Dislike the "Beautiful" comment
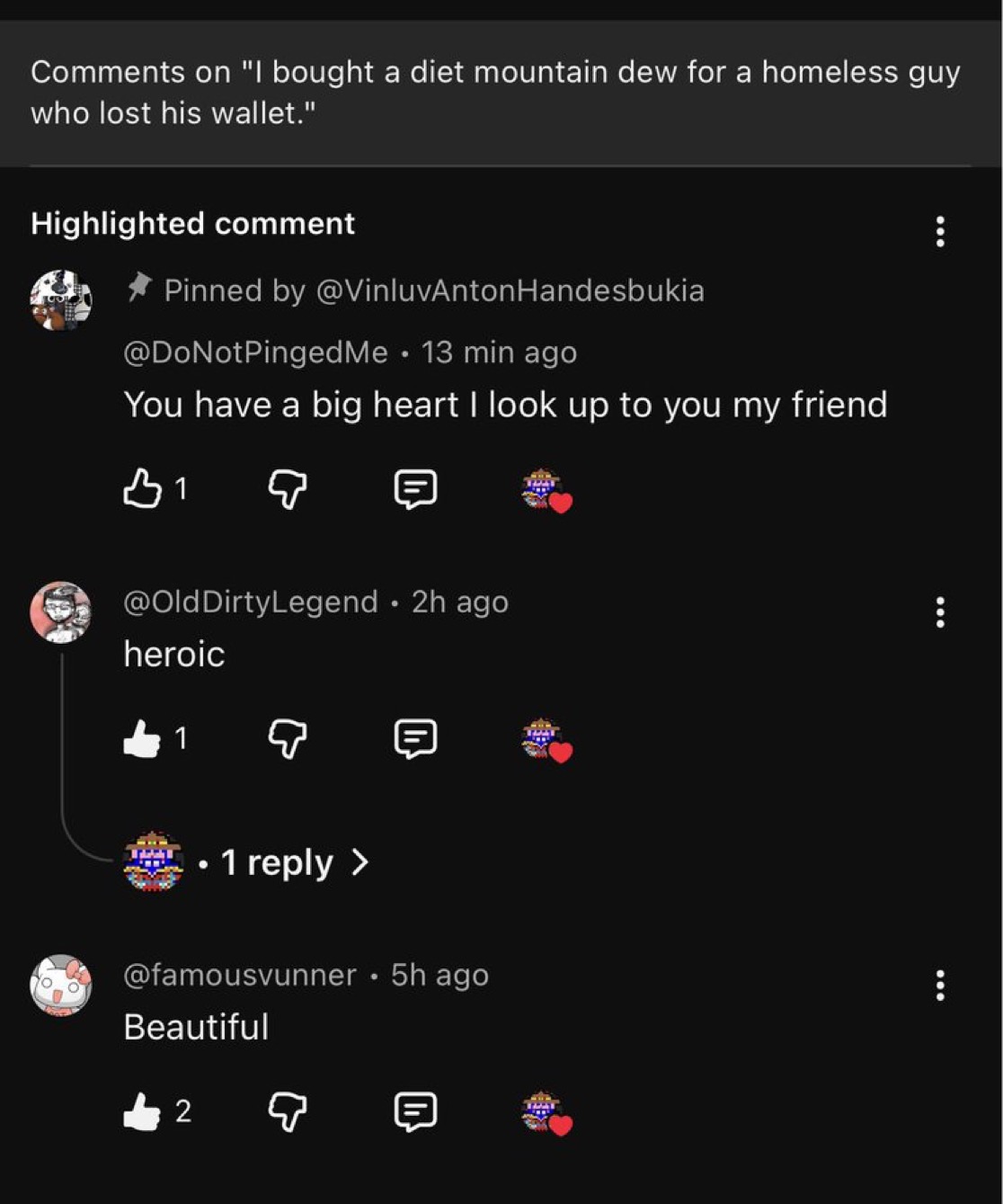The width and height of the screenshot is (1003, 1204). click(x=288, y=1112)
